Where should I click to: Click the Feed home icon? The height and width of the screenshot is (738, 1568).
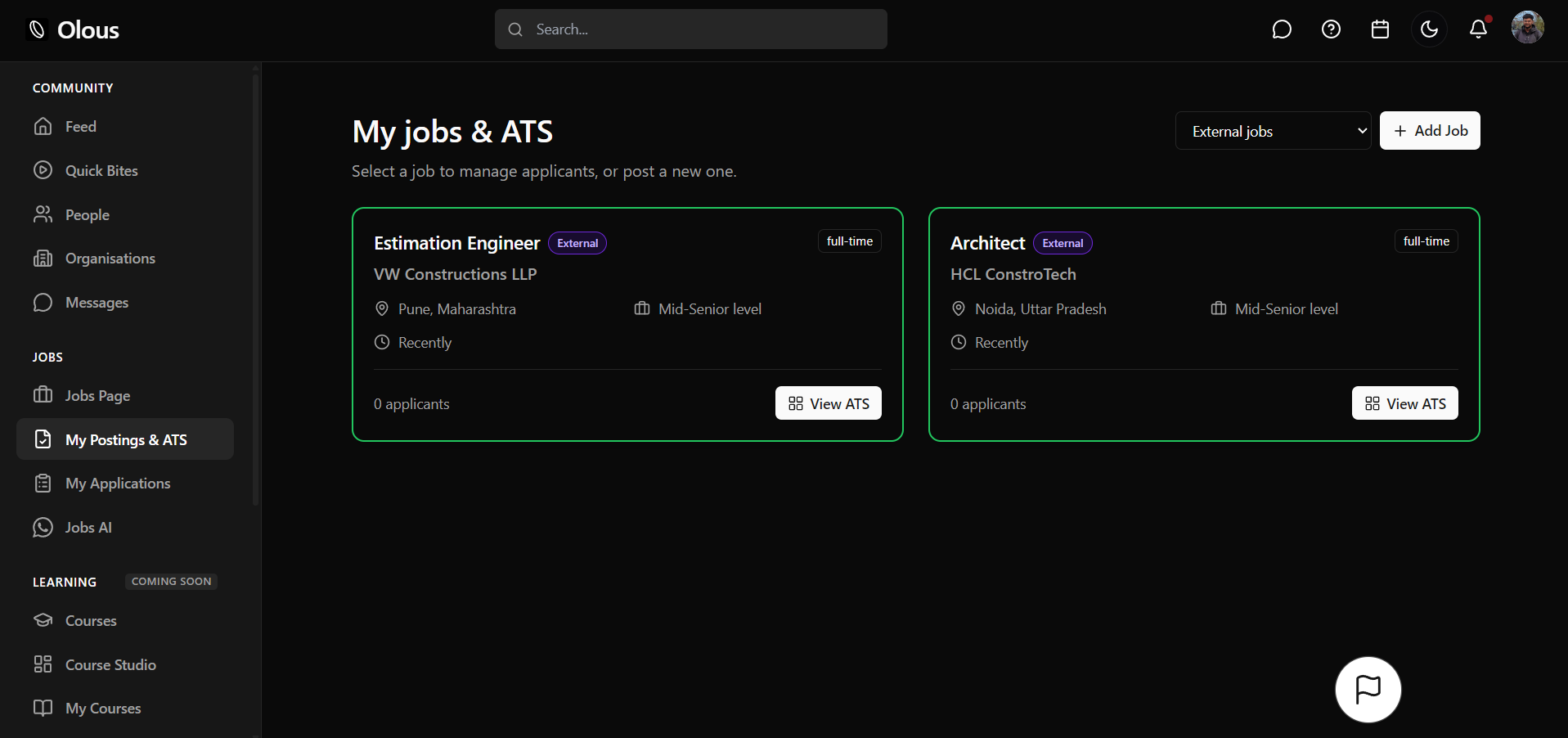pos(43,126)
